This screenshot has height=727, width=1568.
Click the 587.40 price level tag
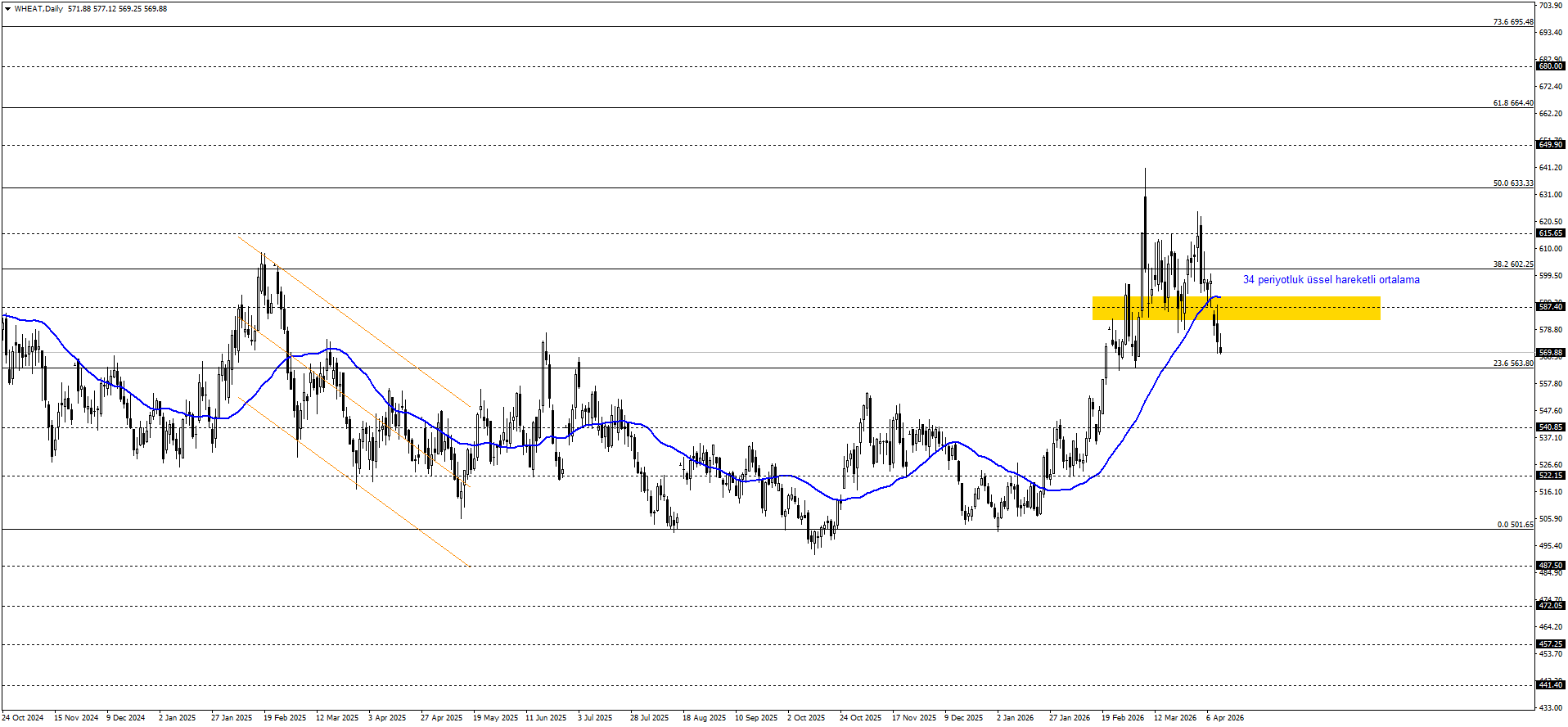pyautogui.click(x=1550, y=307)
